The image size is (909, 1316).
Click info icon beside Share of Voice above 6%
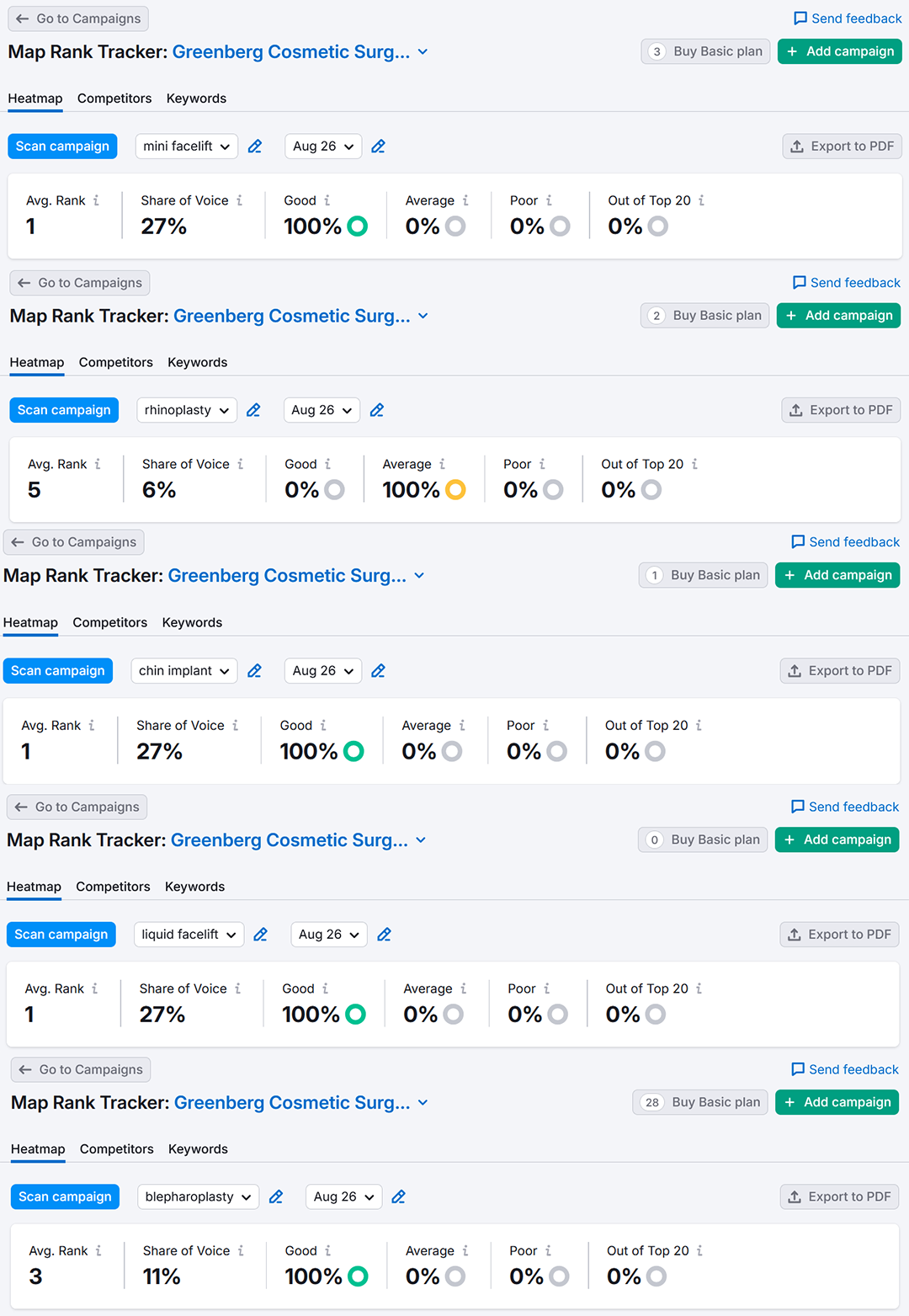[241, 464]
